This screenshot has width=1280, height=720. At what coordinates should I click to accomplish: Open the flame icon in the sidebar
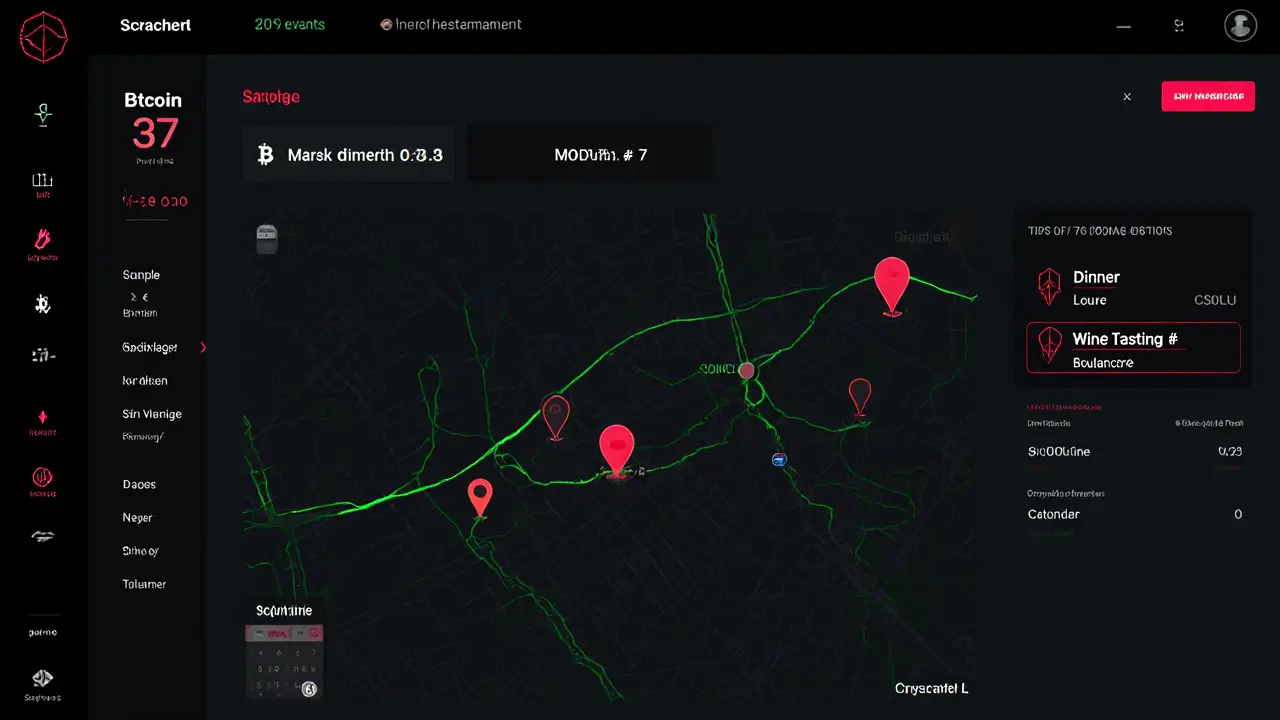(42, 240)
